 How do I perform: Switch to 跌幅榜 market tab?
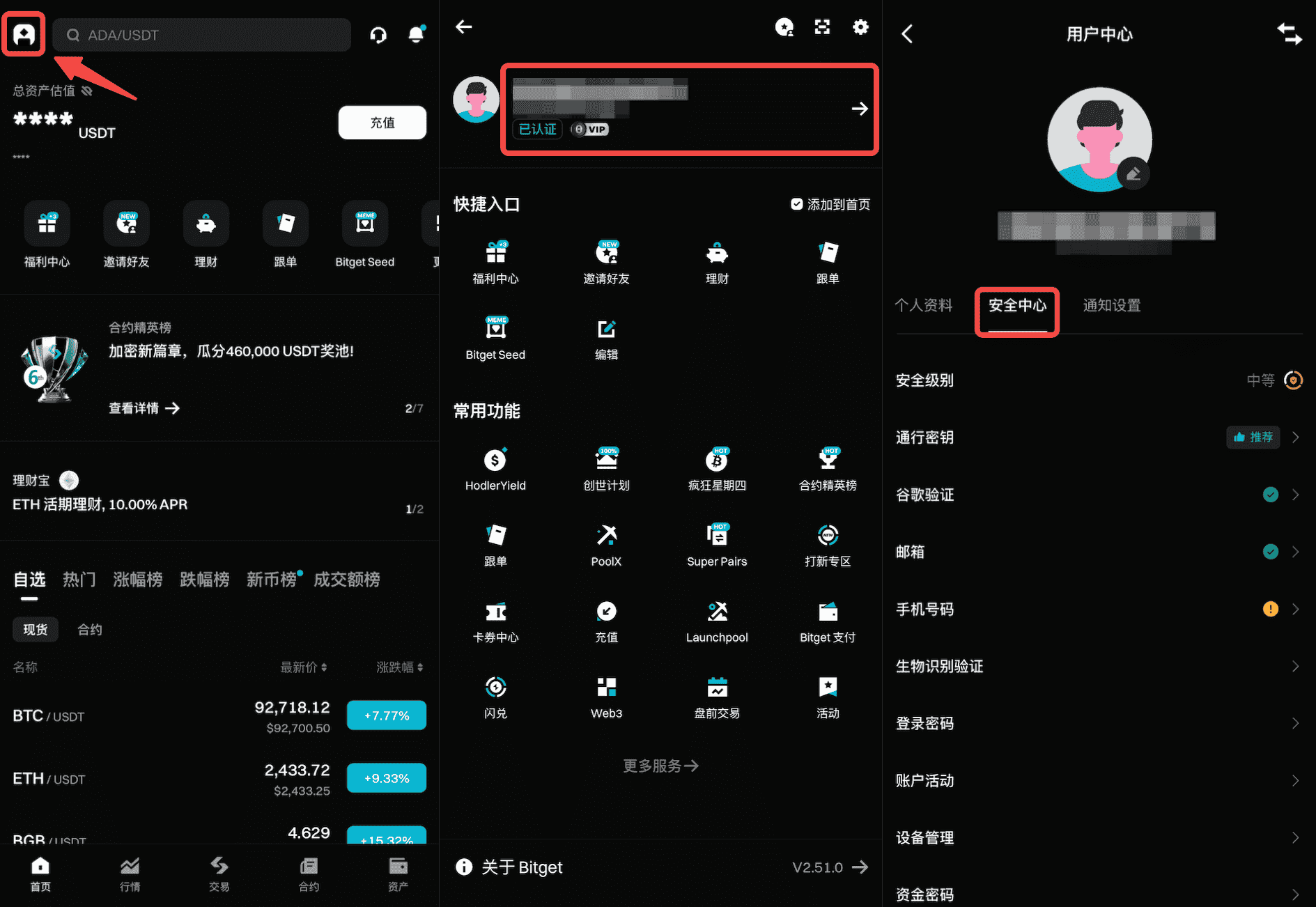click(x=205, y=580)
